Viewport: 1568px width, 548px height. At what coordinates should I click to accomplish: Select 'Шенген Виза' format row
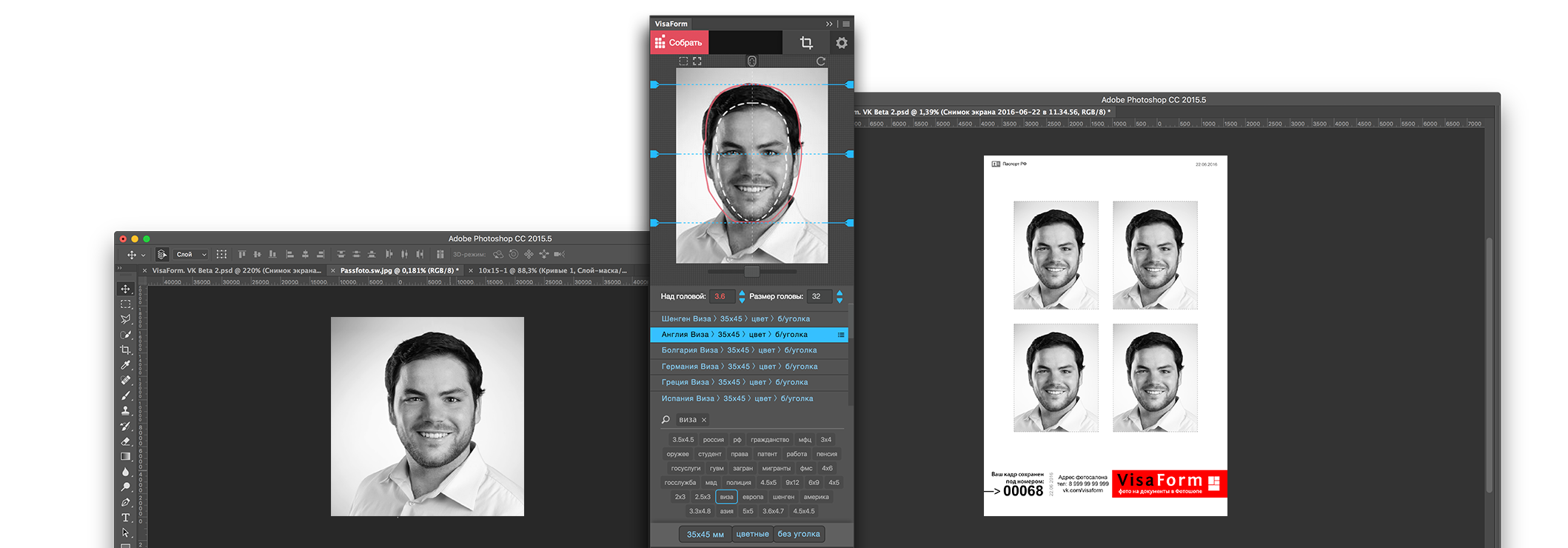coord(748,318)
